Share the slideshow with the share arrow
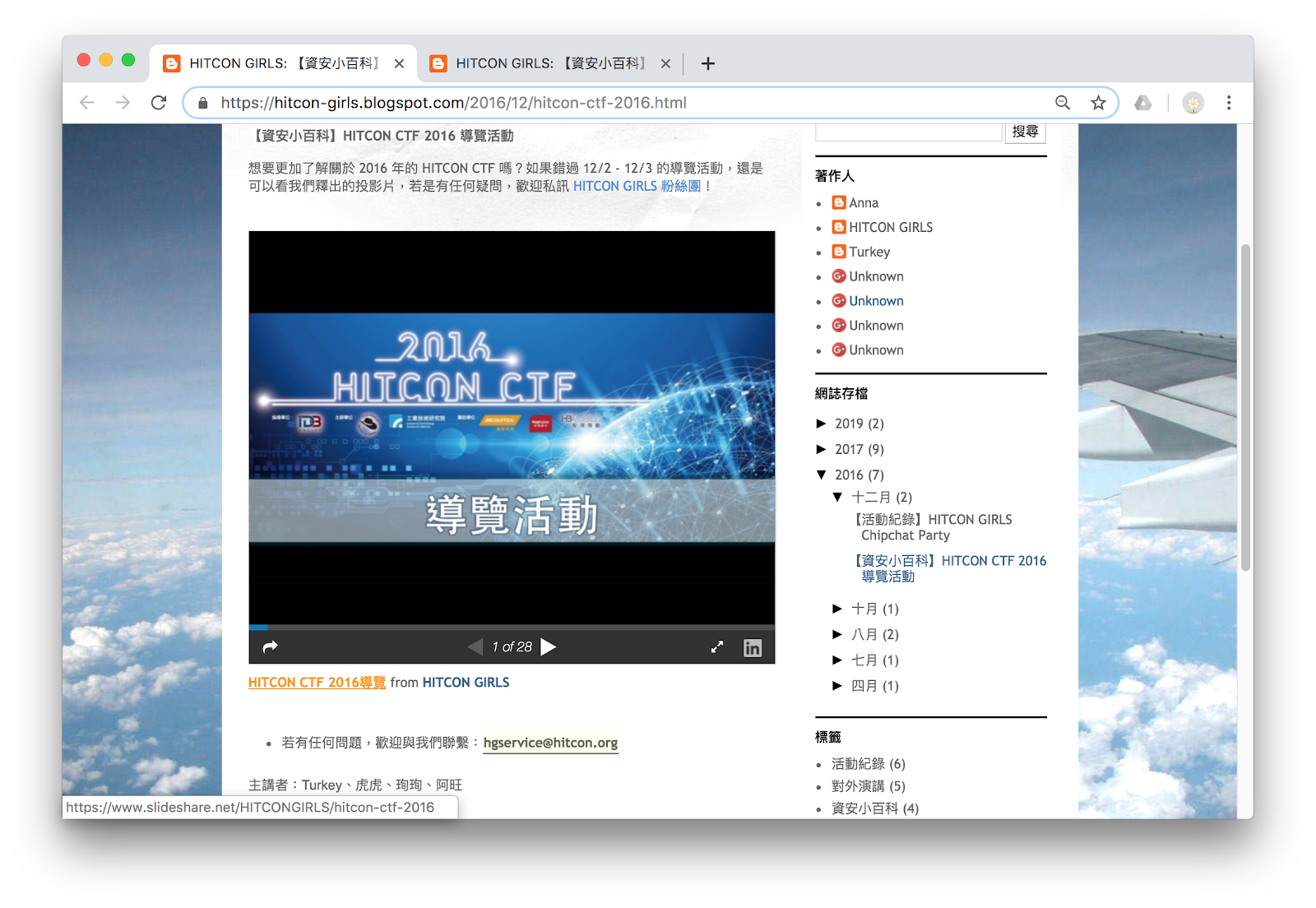 click(270, 647)
